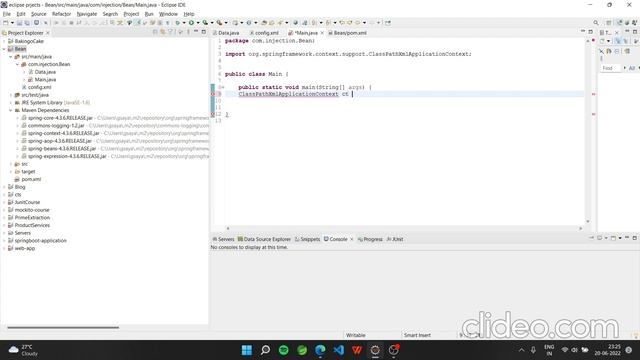Open the Window menu
This screenshot has width=640, height=360.
coord(168,14)
